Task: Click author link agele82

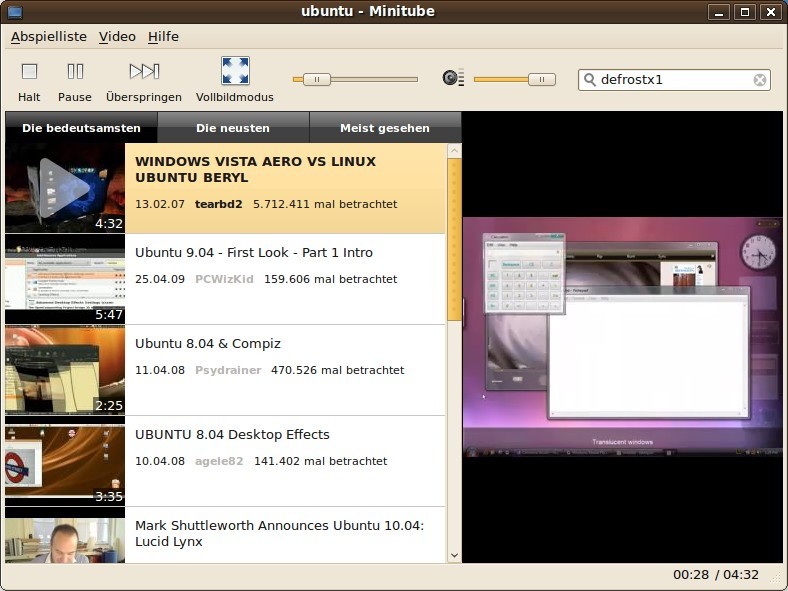Action: tap(219, 461)
